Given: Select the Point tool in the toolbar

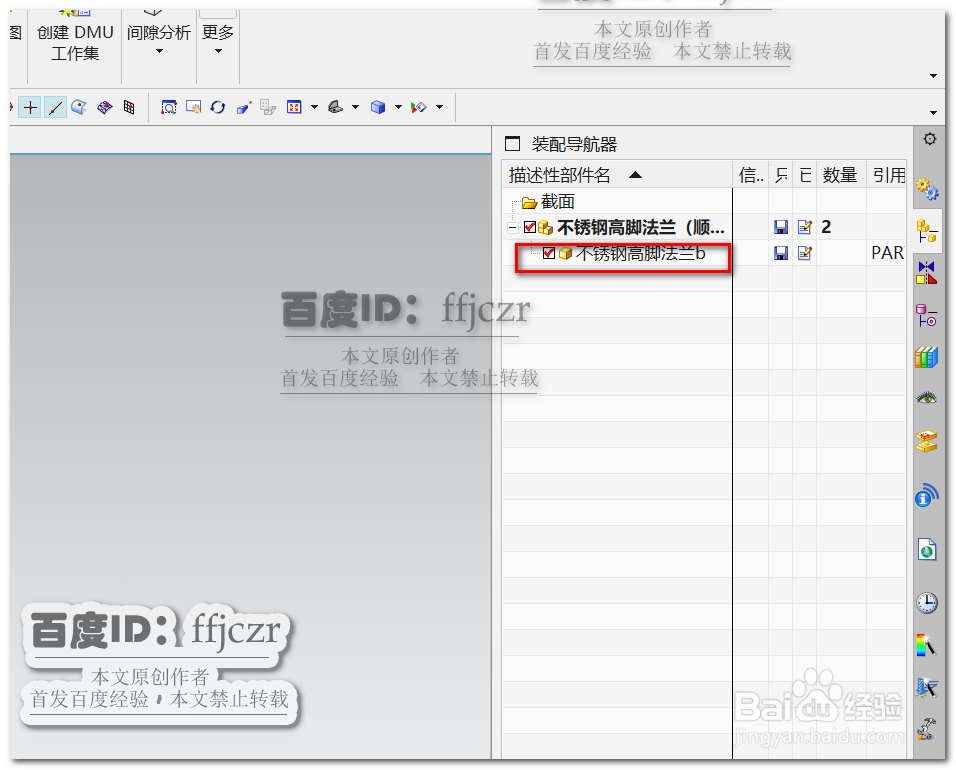Looking at the screenshot, I should 31,107.
